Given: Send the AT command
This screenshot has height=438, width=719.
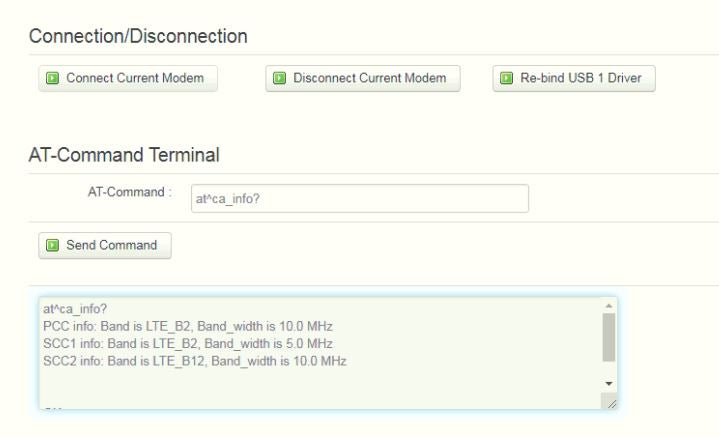Looking at the screenshot, I should pyautogui.click(x=105, y=245).
